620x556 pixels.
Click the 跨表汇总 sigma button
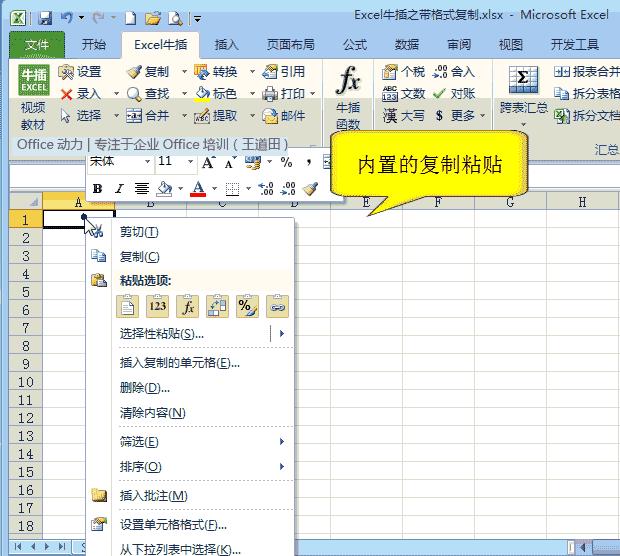[x=523, y=95]
